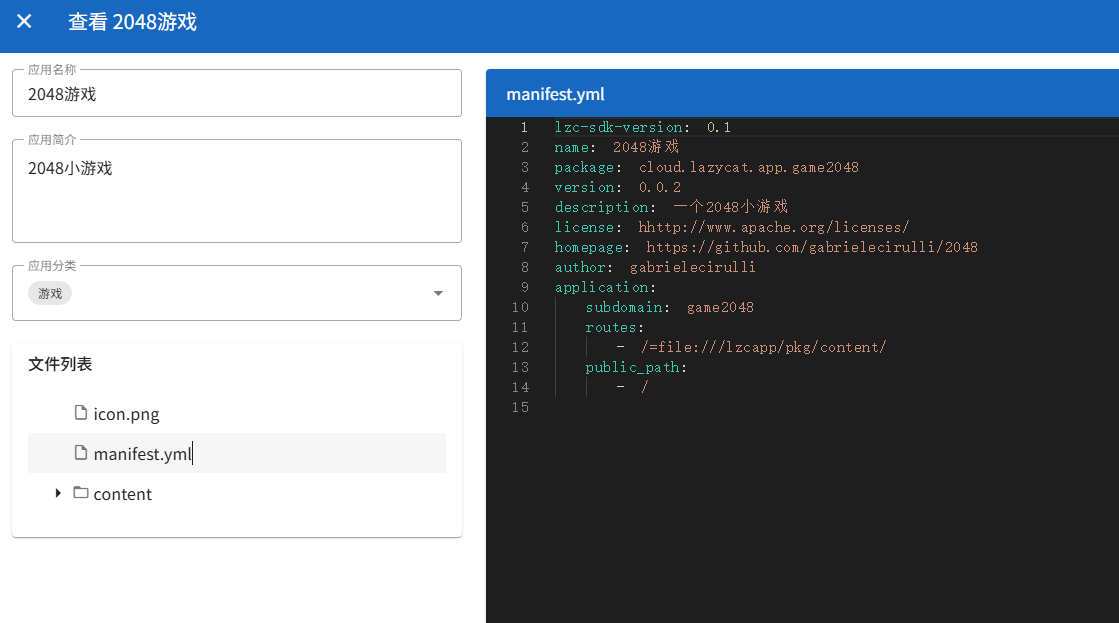
Task: Click the Apache license URL line
Action: coord(731,227)
